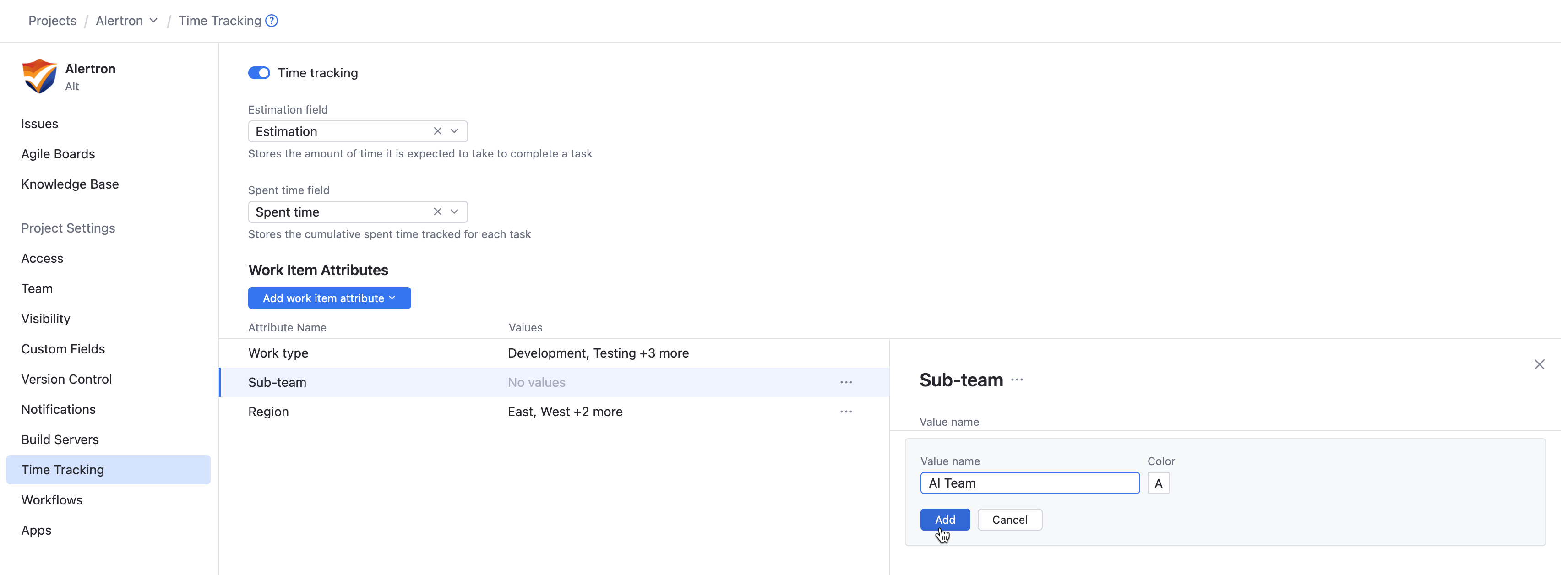Toggle Time tracking switch off
Viewport: 1568px width, 575px height.
click(259, 73)
